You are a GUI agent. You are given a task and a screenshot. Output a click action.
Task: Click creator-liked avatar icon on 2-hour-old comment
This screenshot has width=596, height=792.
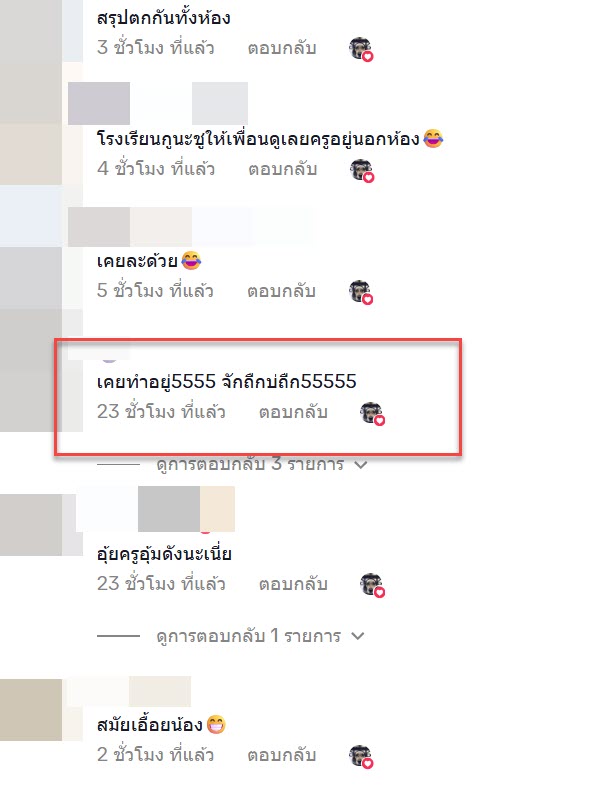(361, 757)
